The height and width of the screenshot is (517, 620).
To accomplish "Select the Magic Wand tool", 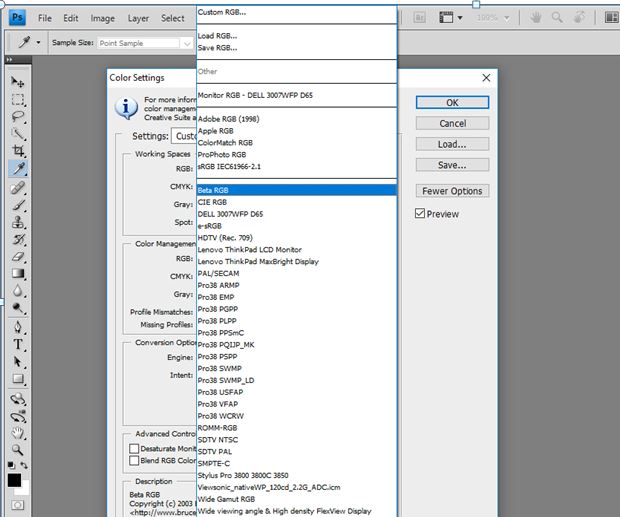I will (x=17, y=134).
